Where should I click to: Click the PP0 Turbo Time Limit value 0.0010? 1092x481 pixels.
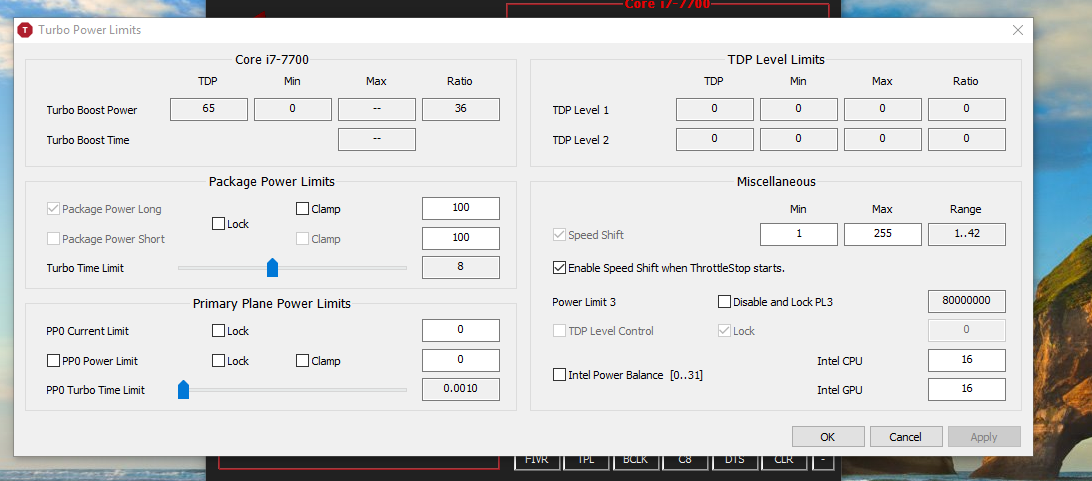pyautogui.click(x=461, y=389)
